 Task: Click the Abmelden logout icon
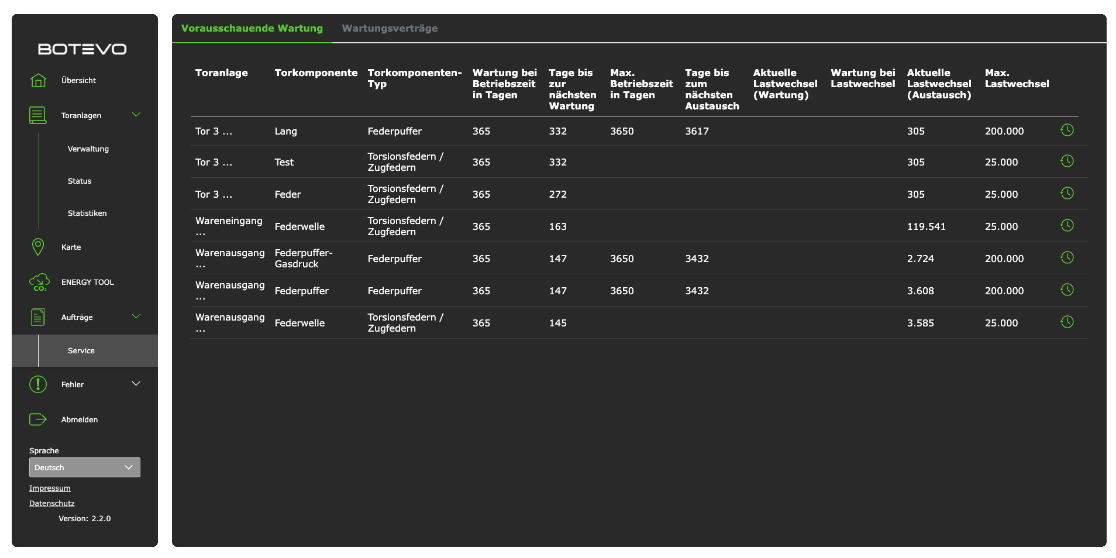pos(38,419)
